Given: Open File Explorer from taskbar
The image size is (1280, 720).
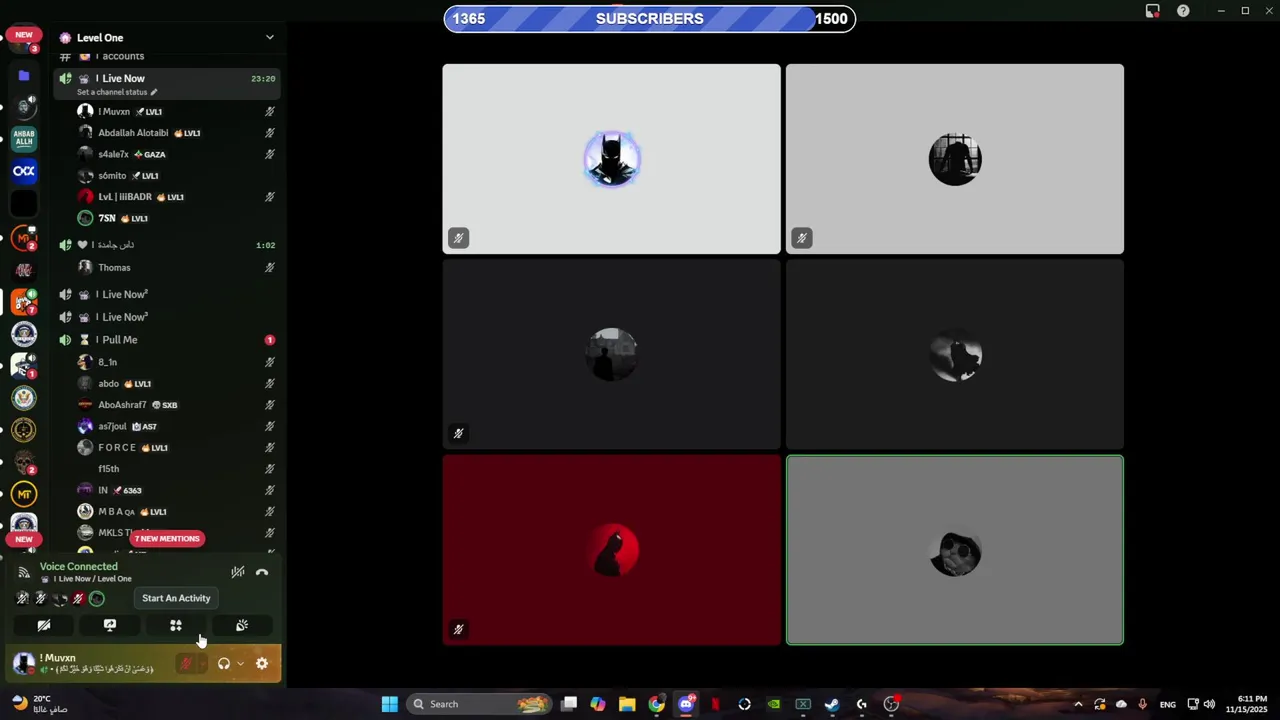Looking at the screenshot, I should coord(627,704).
